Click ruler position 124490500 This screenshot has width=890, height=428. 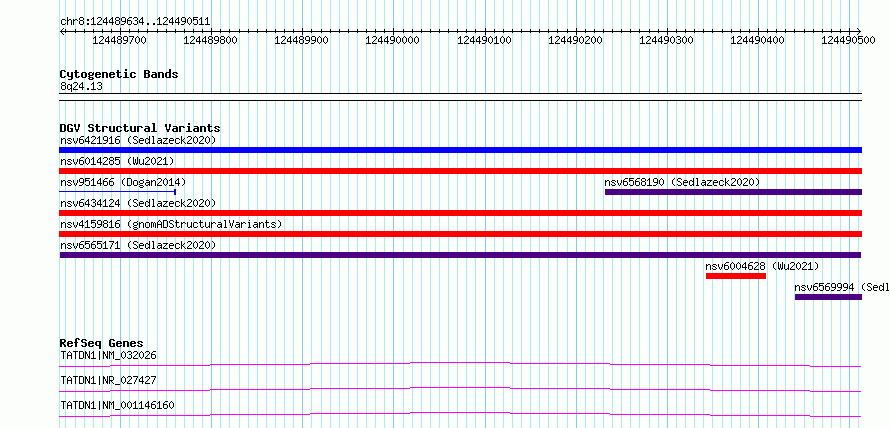coord(849,40)
